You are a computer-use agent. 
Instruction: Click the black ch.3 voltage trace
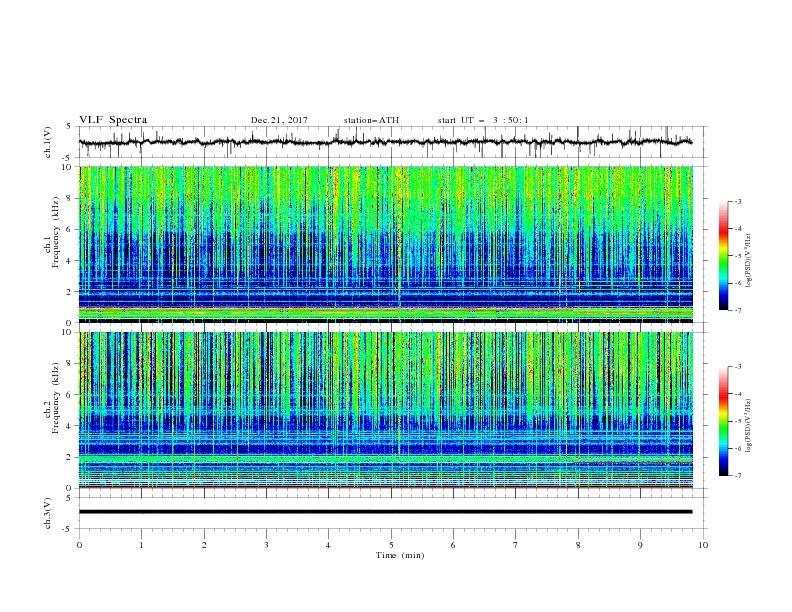click(385, 512)
